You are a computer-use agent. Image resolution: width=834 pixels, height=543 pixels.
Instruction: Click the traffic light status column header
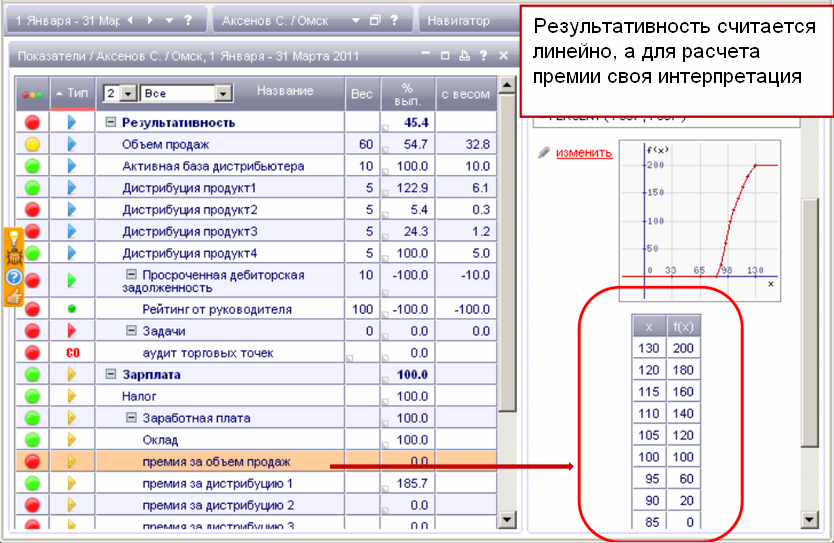pos(32,94)
